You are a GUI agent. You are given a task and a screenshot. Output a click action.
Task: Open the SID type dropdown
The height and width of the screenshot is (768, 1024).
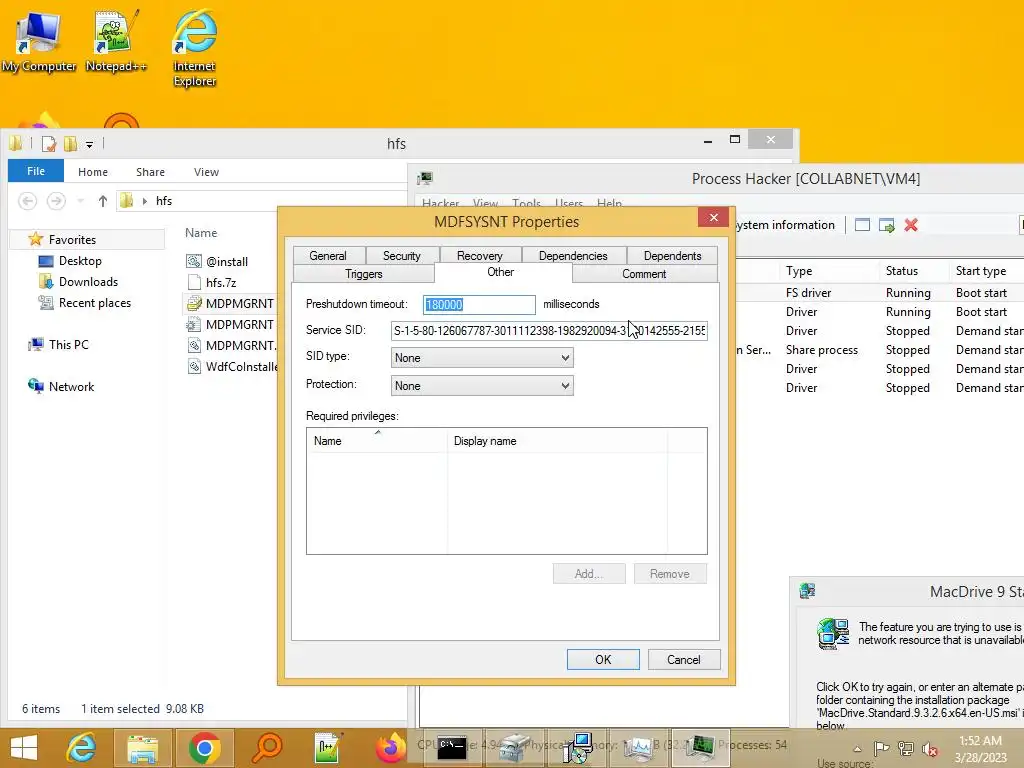coord(482,358)
